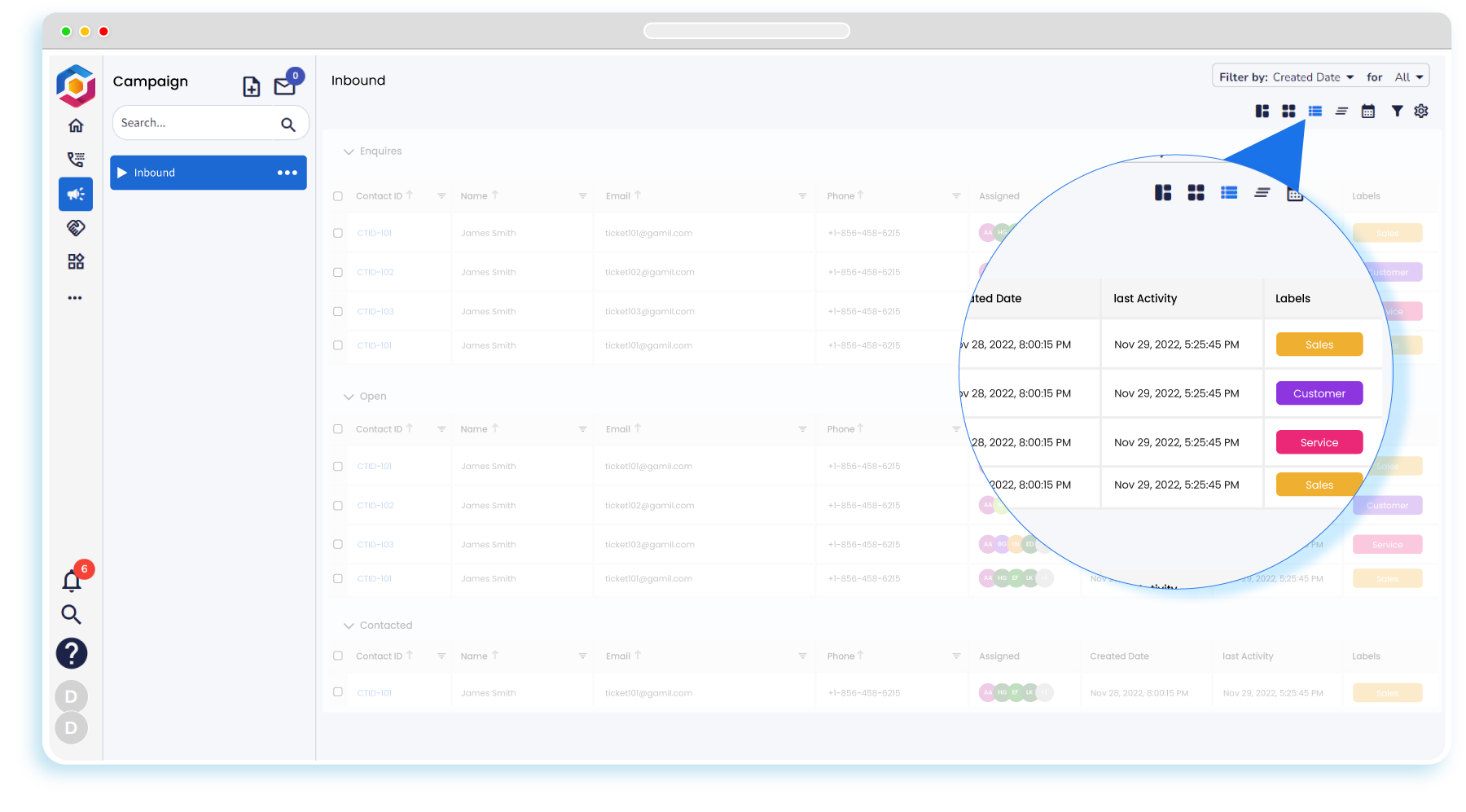Open the phone calls icon in sidebar
Viewport: 1466px width, 812px height.
(x=76, y=159)
